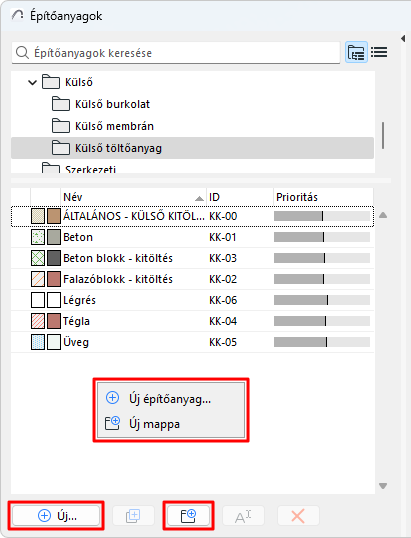Click the Külső töltőanyag folder icon

tap(61, 148)
